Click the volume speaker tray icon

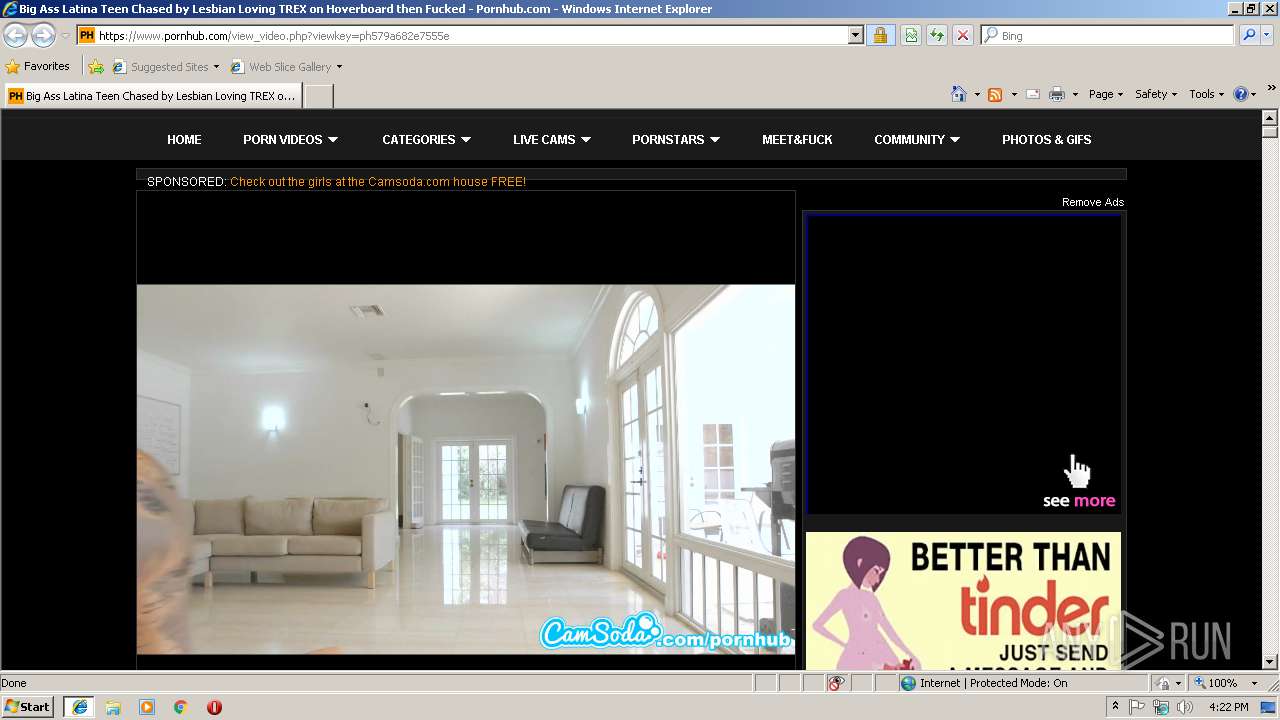1185,707
